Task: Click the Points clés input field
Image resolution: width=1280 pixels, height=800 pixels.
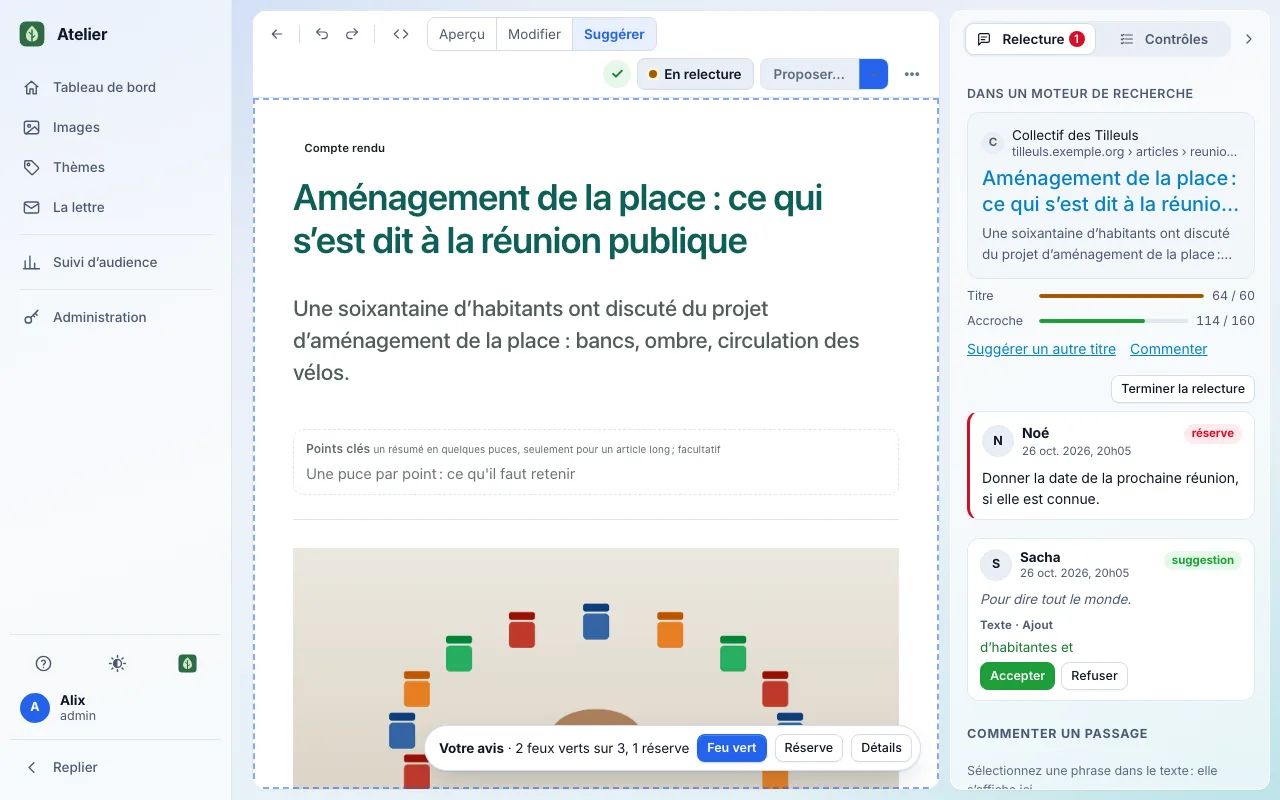Action: click(x=596, y=474)
